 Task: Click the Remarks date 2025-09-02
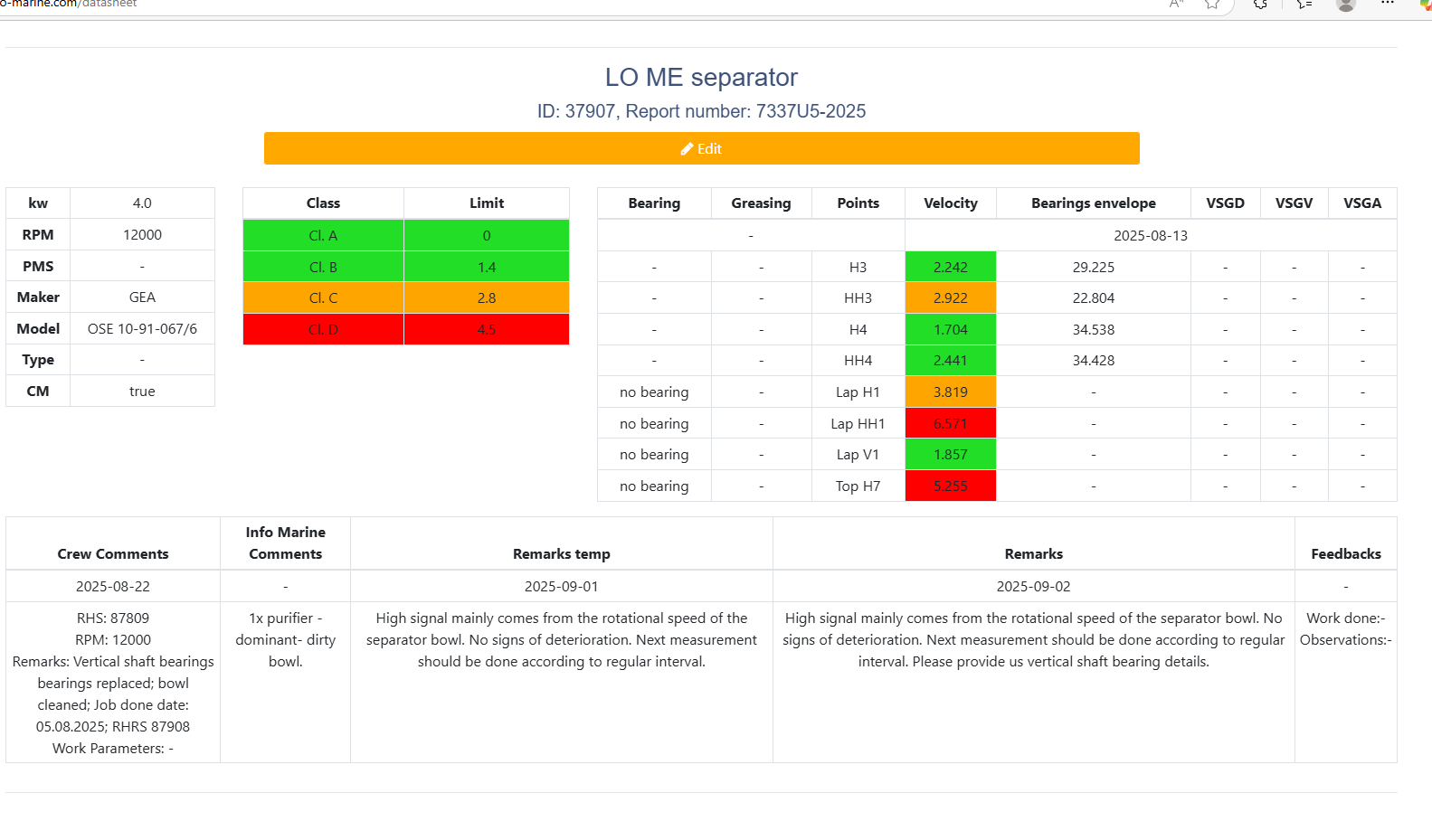1033,586
